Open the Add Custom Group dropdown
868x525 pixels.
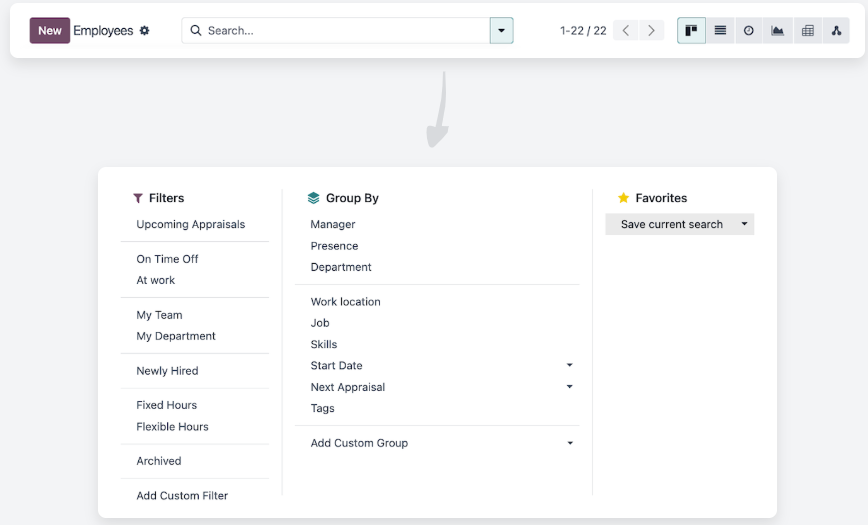point(569,443)
